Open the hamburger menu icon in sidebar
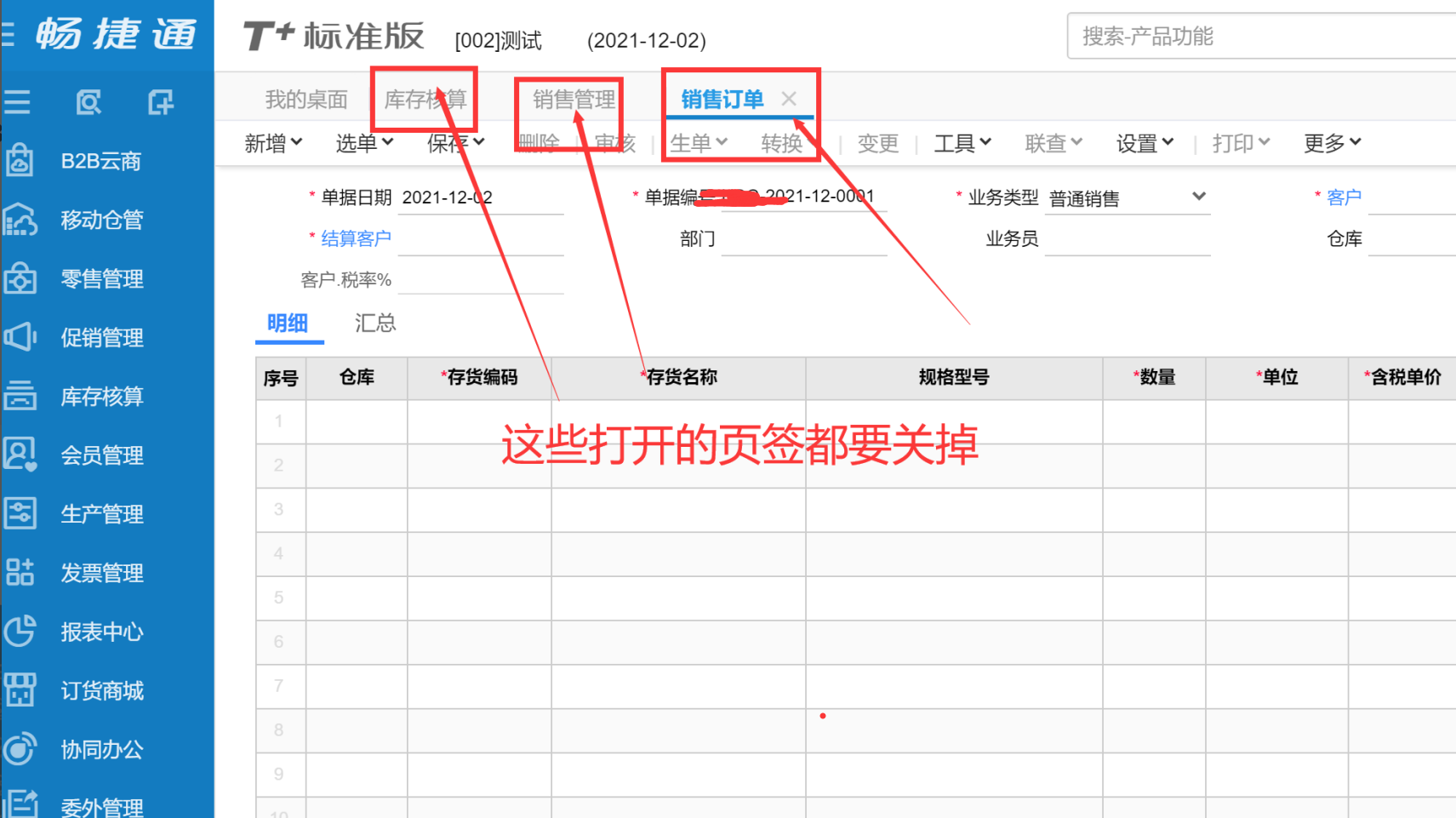Screen dimensions: 1456x818 point(16,102)
